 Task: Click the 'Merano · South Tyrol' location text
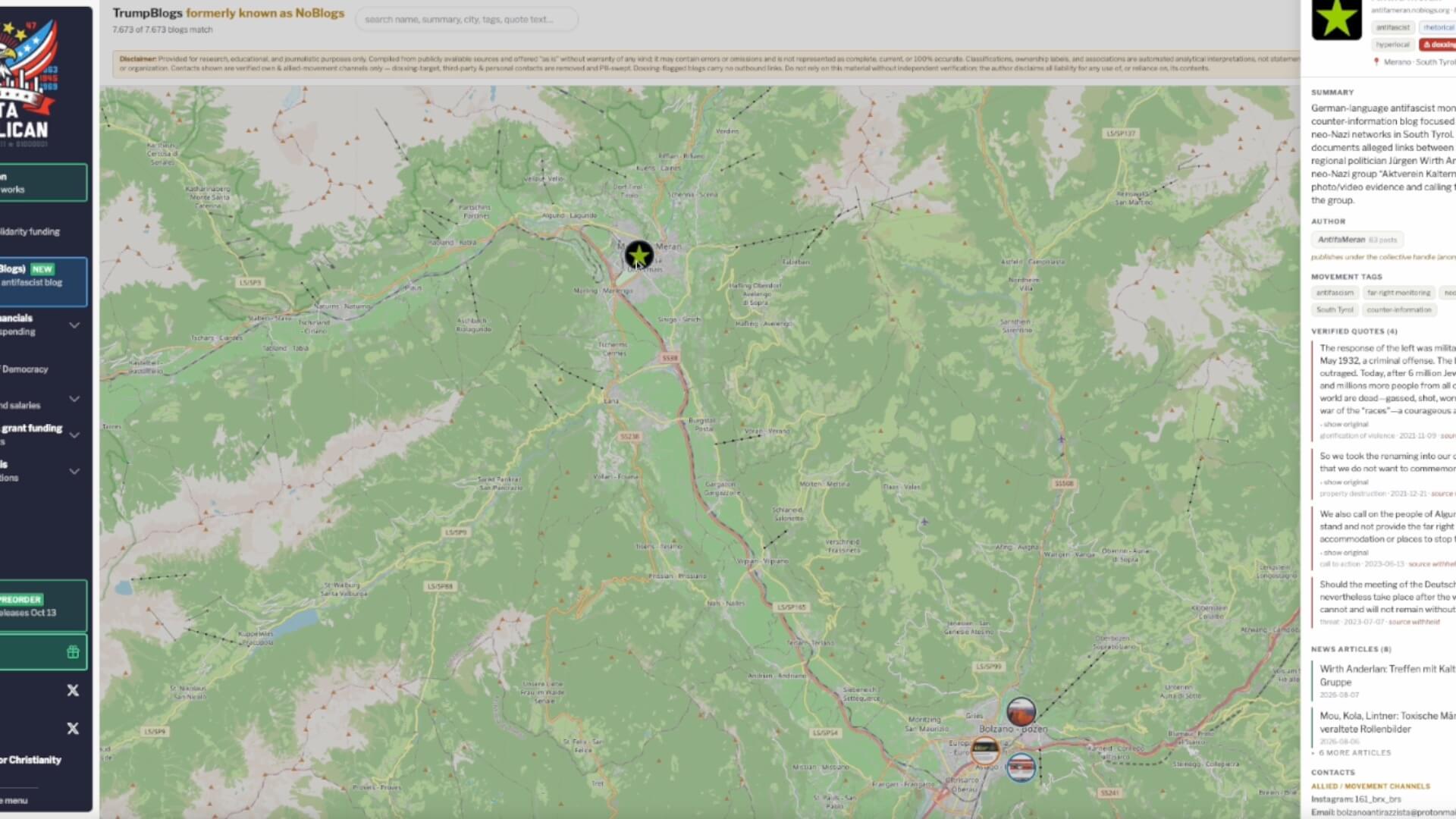[1420, 62]
